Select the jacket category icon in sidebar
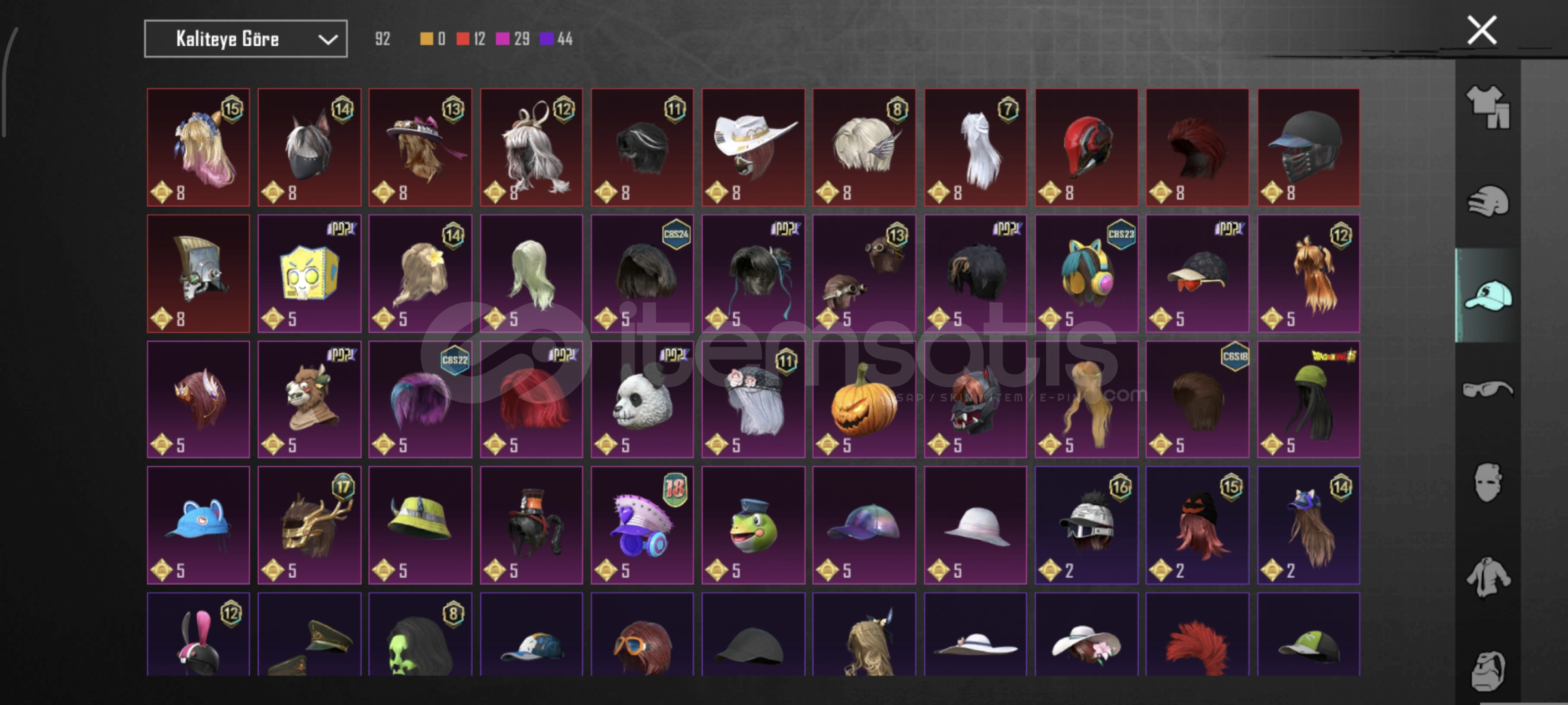This screenshot has width=1568, height=705. 1488,577
